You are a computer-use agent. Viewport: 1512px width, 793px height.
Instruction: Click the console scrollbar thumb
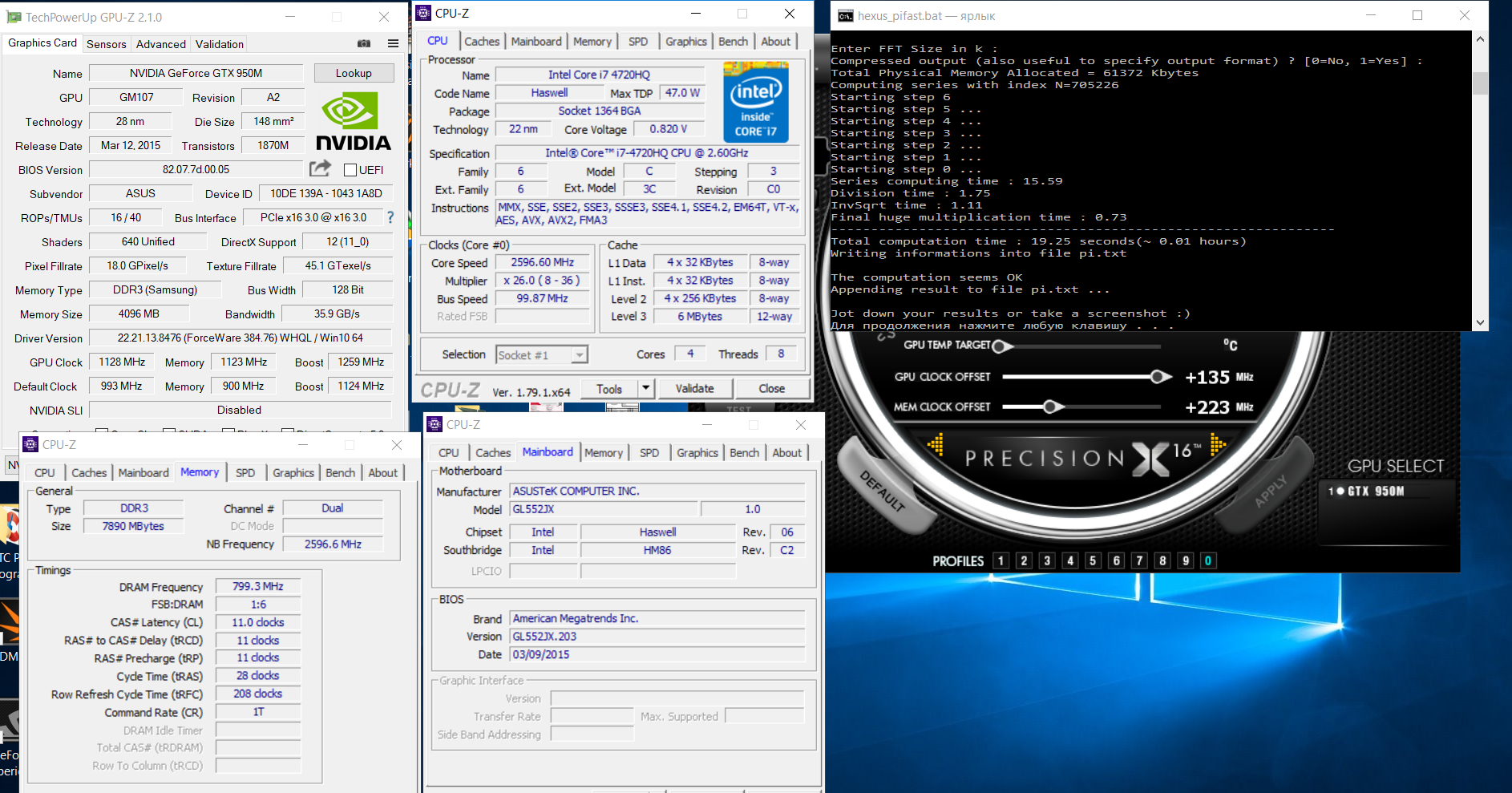[x=1480, y=83]
